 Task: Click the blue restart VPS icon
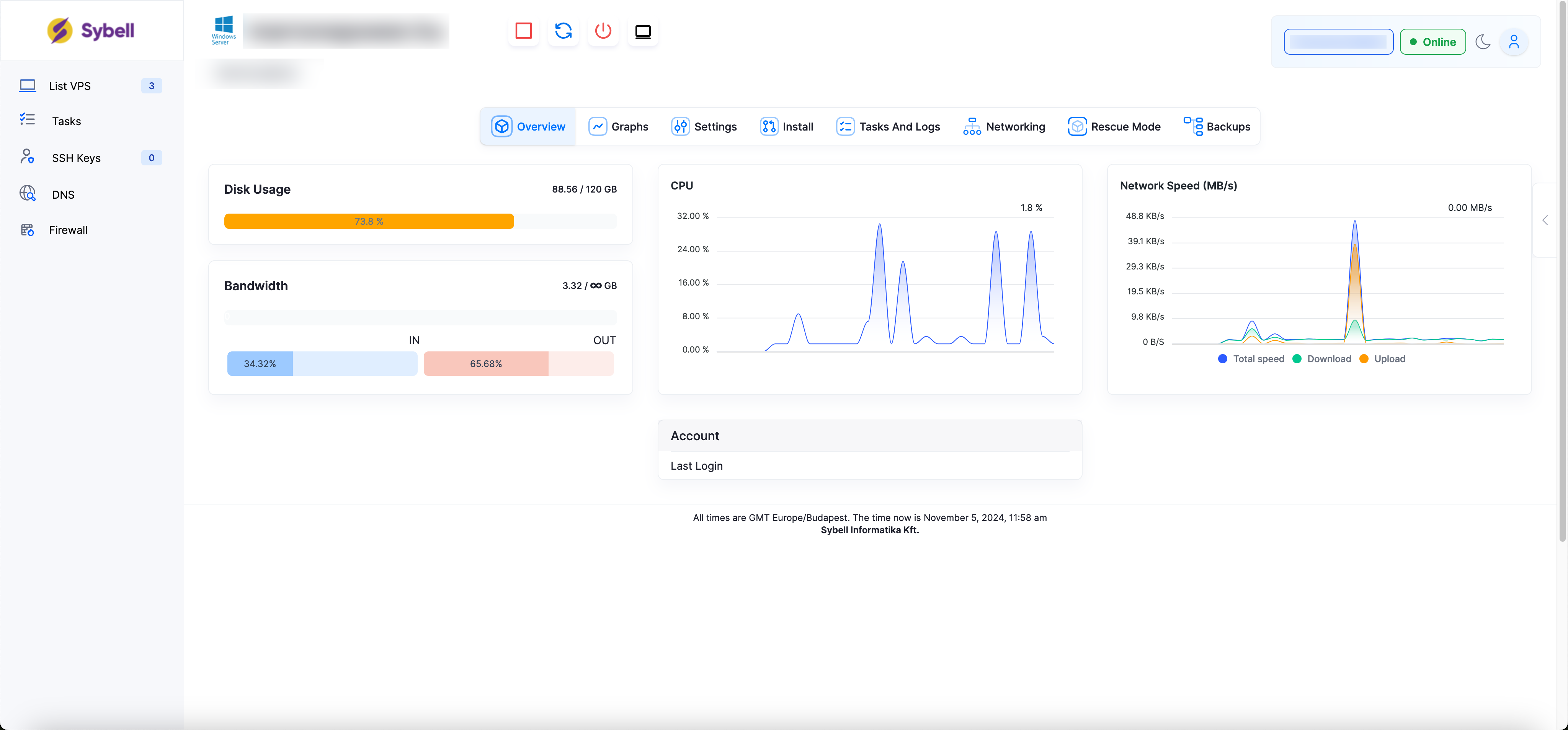click(563, 31)
